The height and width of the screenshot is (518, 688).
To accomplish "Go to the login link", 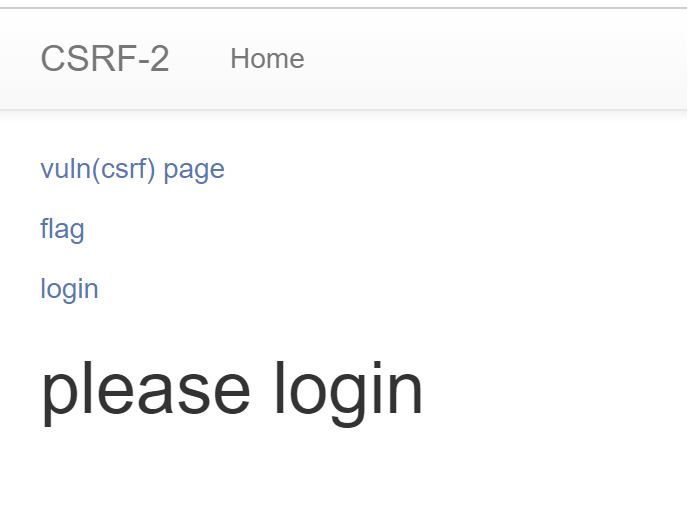I will pos(69,289).
